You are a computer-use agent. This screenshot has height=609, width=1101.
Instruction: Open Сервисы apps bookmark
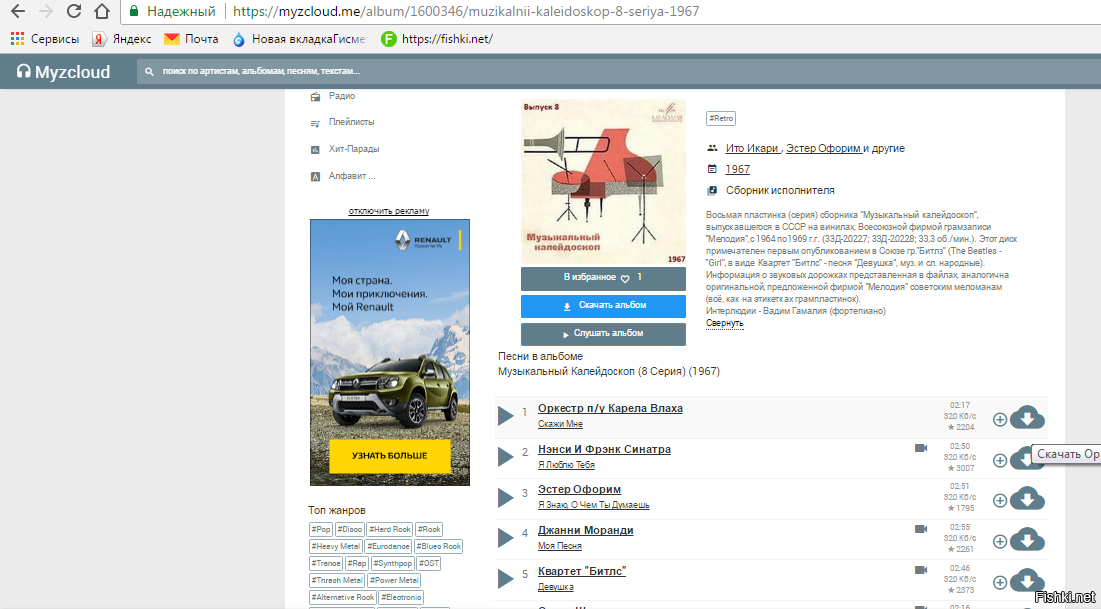coord(45,39)
